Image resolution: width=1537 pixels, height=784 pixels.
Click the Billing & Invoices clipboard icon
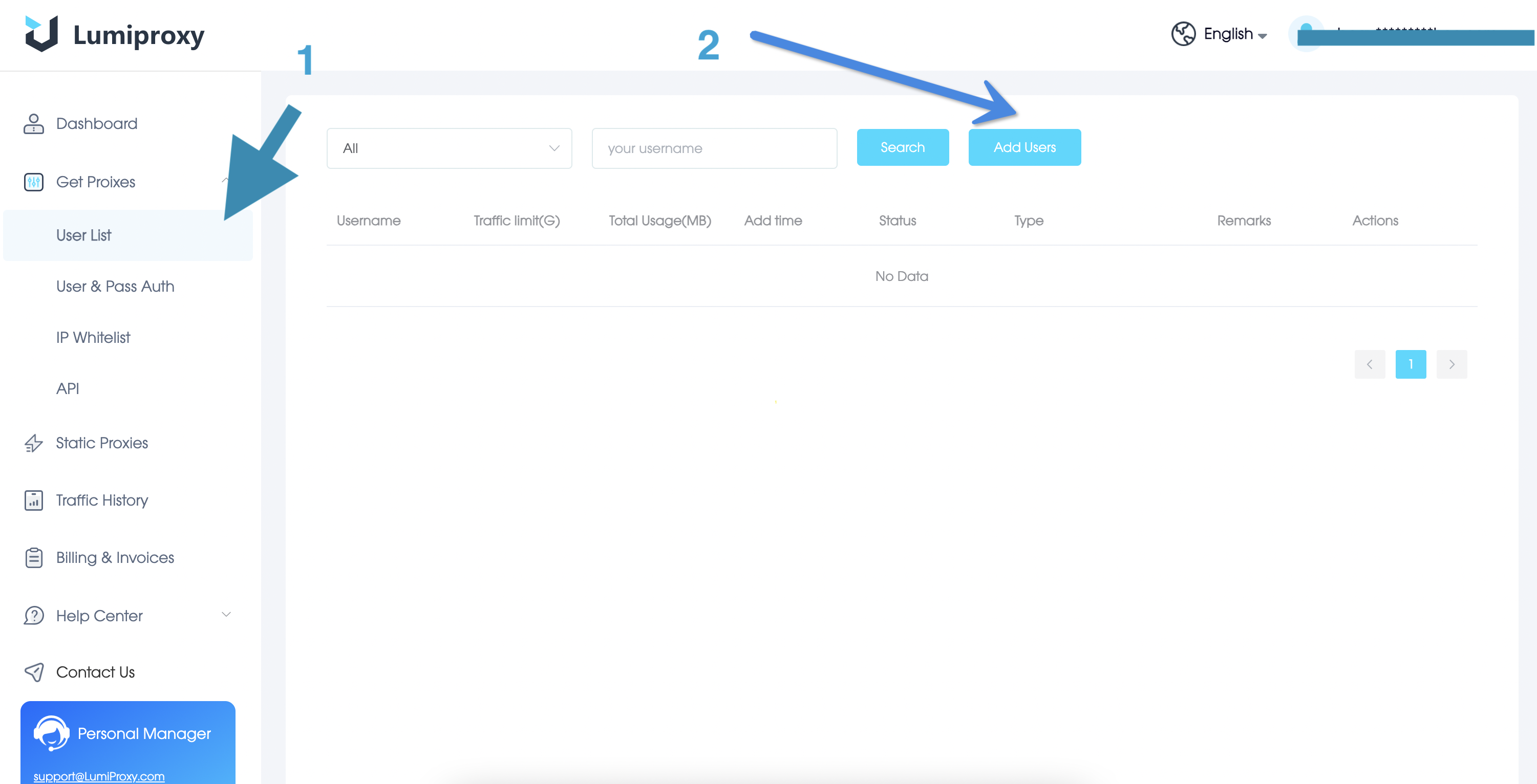click(33, 557)
